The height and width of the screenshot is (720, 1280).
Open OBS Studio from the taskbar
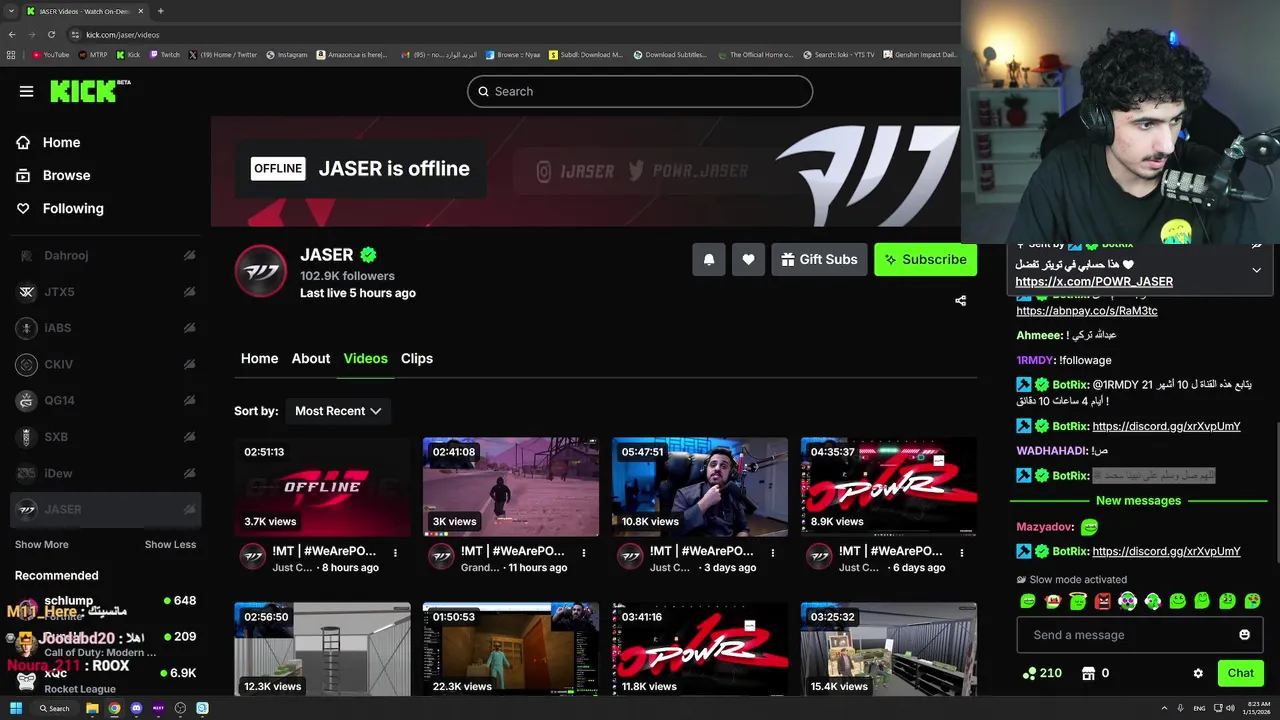coord(181,708)
